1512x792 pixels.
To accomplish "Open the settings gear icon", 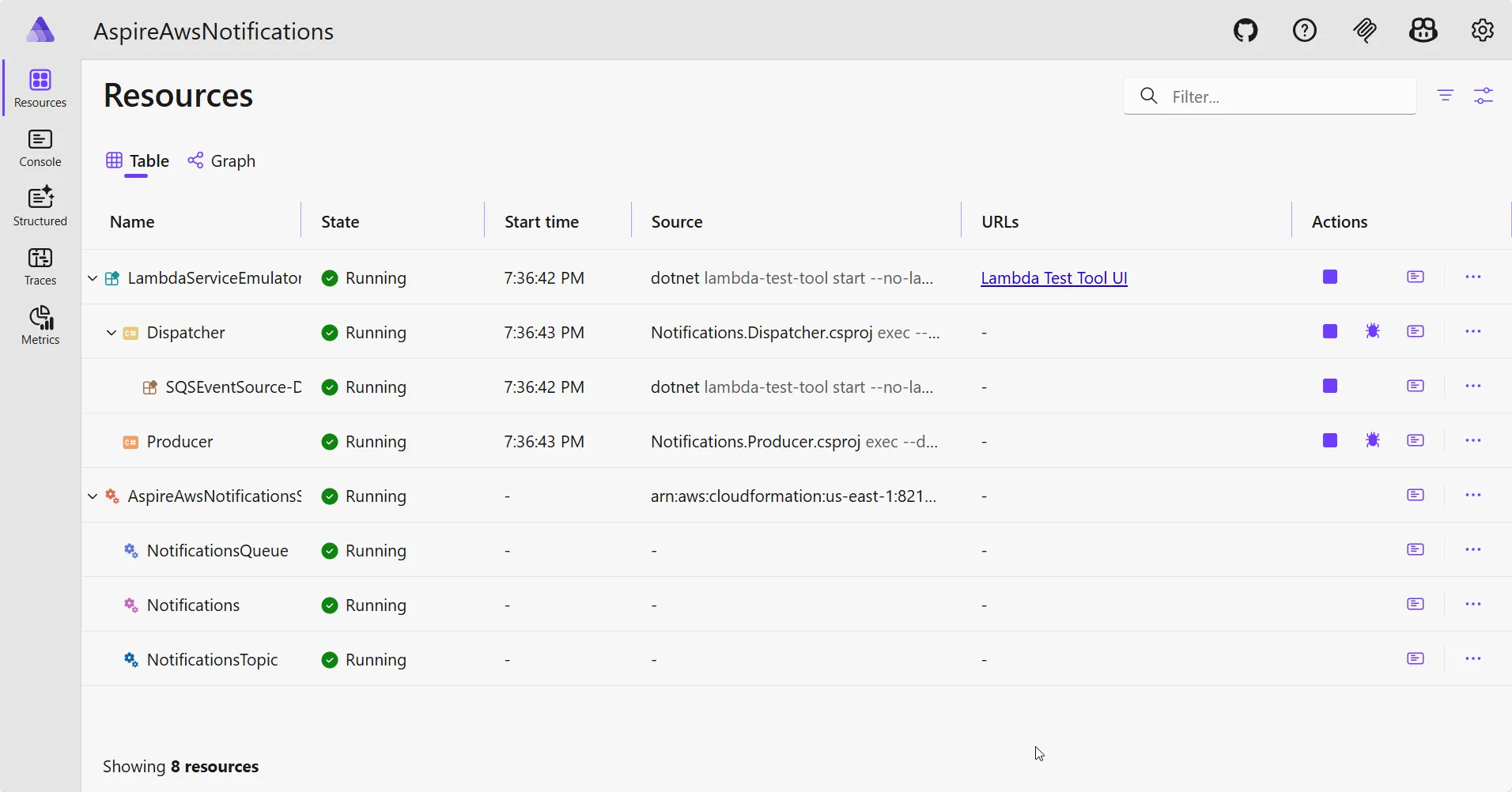I will pos(1482,31).
